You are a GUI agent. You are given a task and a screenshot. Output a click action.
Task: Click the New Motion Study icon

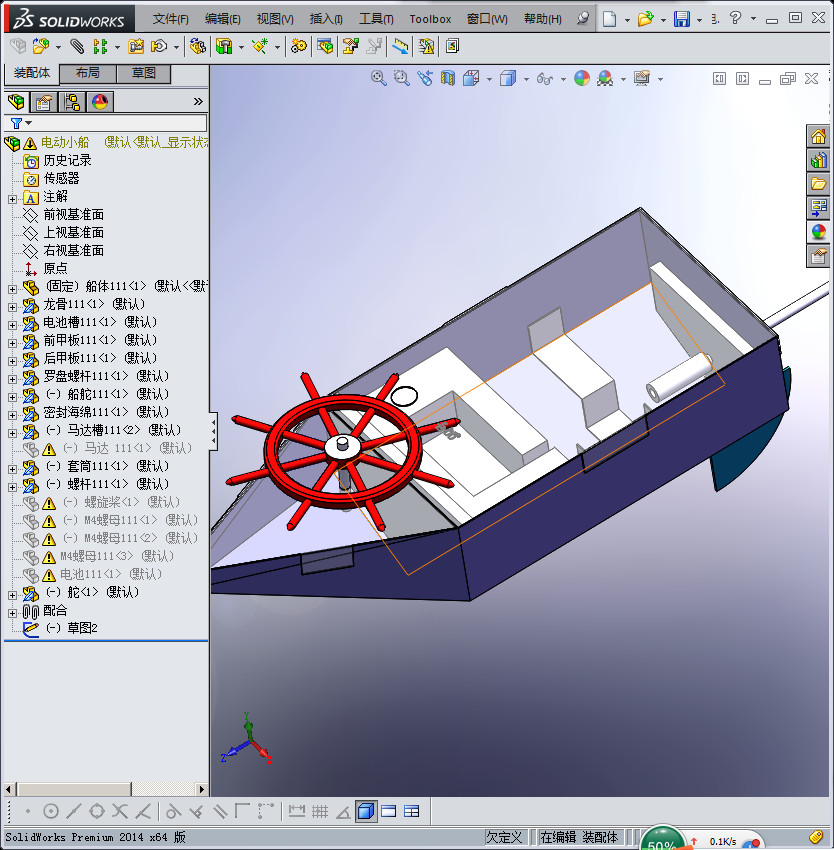click(x=298, y=47)
